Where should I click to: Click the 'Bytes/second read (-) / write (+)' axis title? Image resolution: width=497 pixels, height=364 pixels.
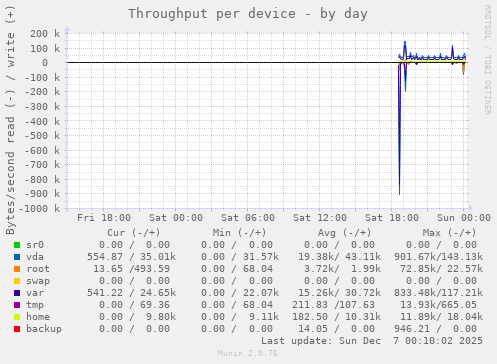(x=10, y=120)
